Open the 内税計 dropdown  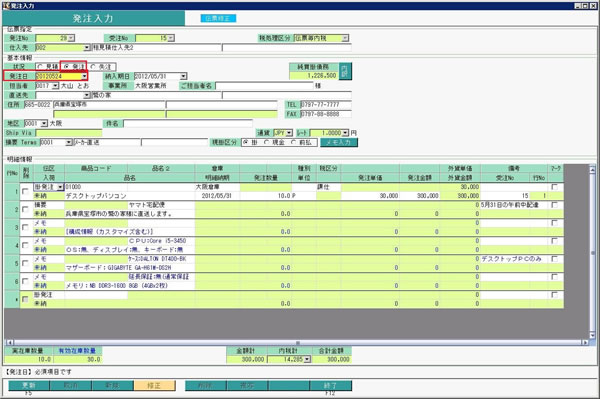(307, 359)
